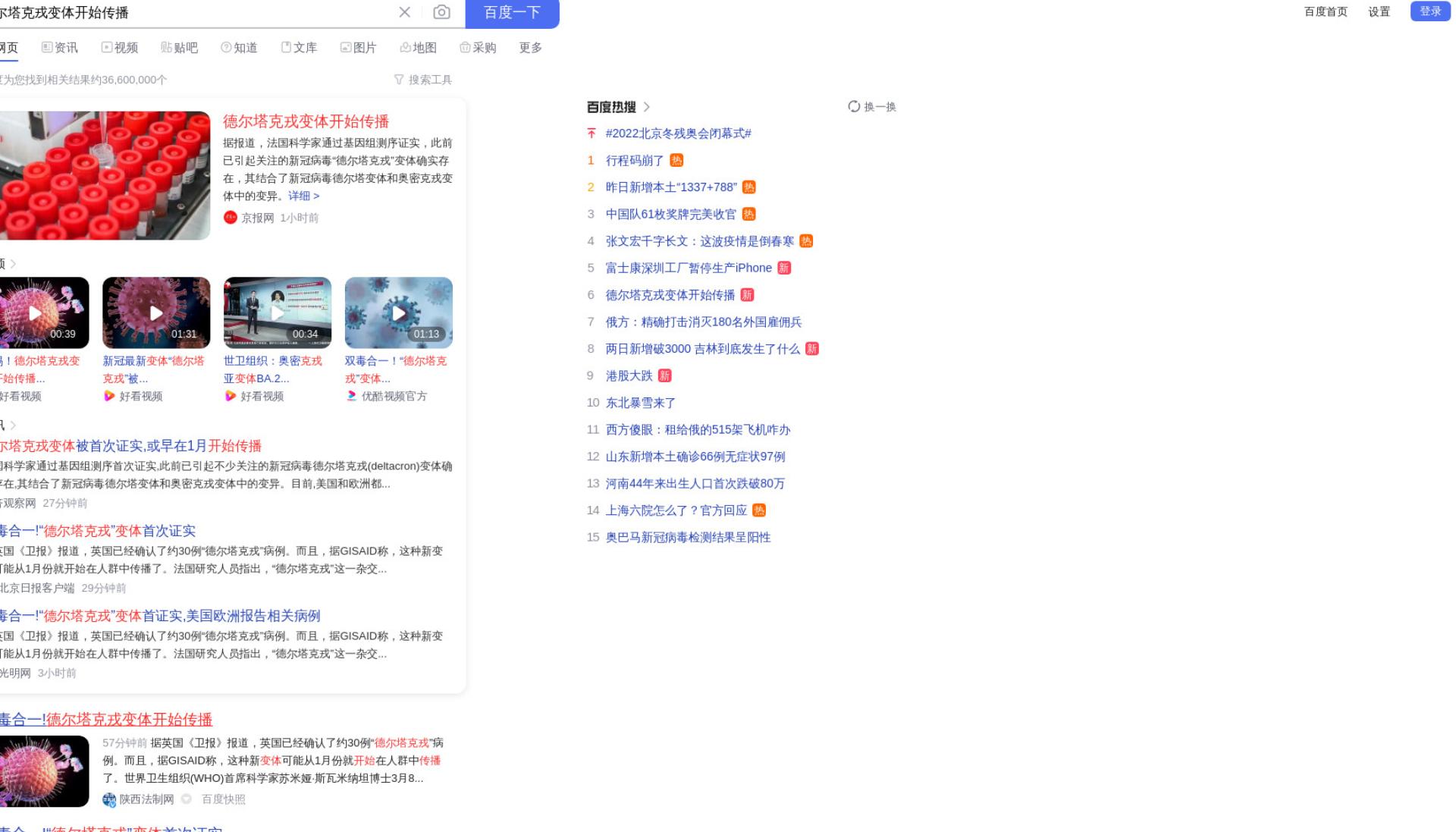1456x832 pixels.
Task: Open 搜索工具 filter options
Action: [423, 80]
